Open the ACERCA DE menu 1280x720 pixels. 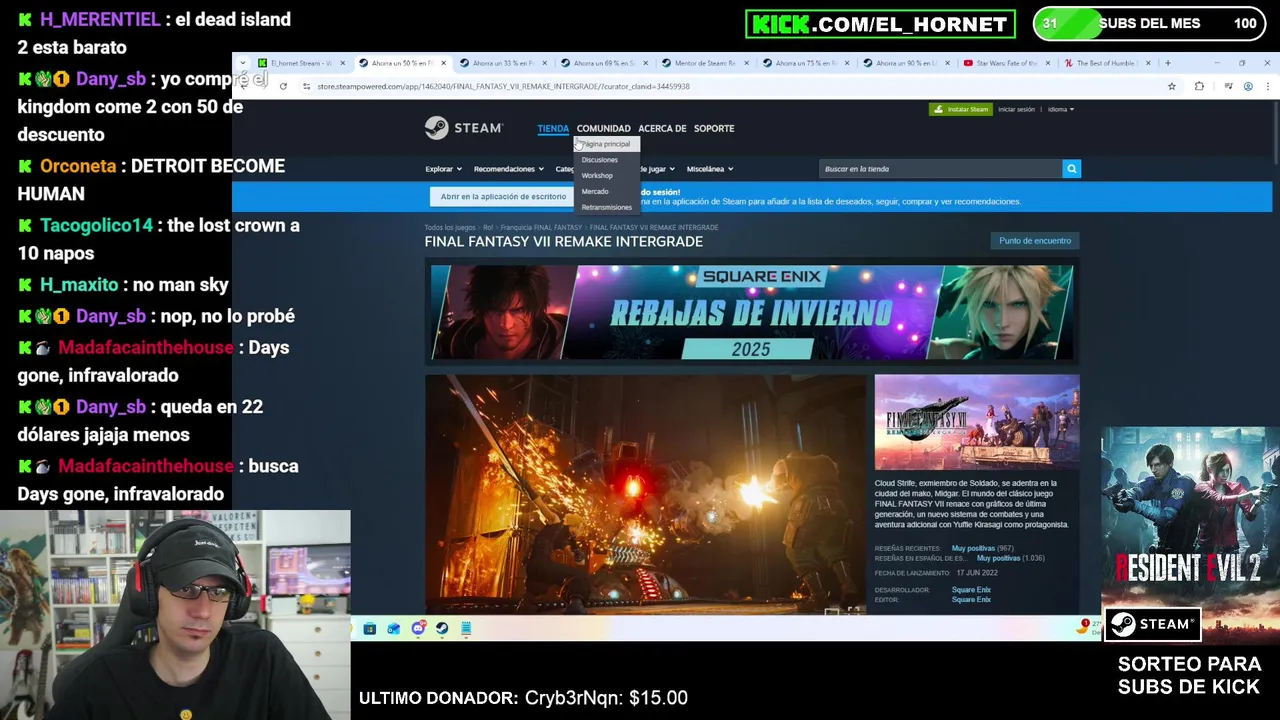point(662,128)
